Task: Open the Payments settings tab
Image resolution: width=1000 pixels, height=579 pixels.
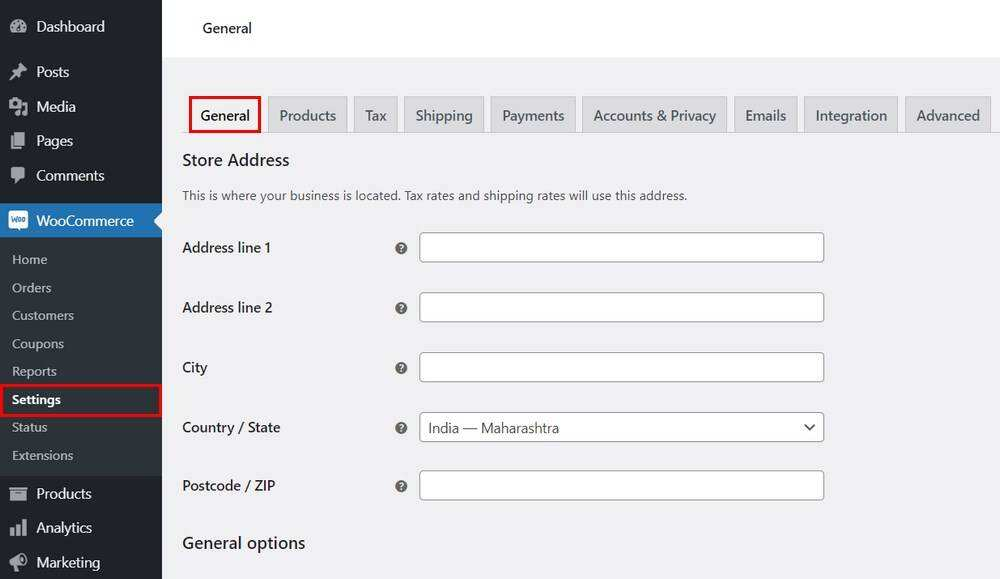Action: point(533,115)
